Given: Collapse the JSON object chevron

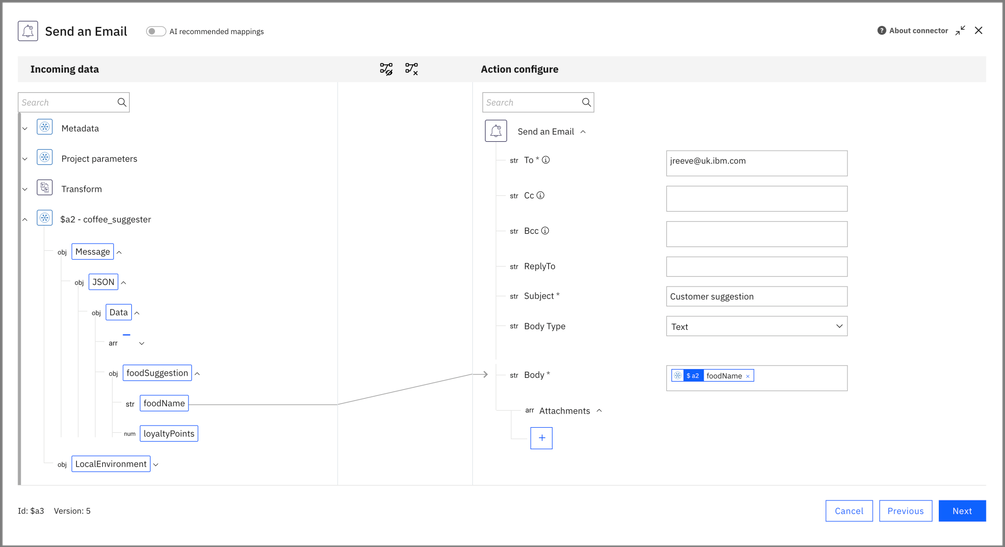Looking at the screenshot, I should pos(124,283).
